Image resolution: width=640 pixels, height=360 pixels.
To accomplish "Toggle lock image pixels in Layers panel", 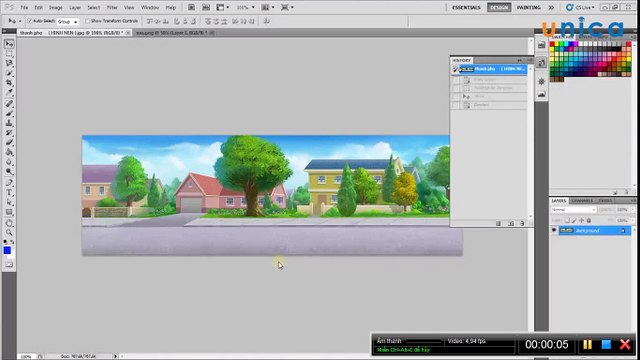I will point(574,220).
